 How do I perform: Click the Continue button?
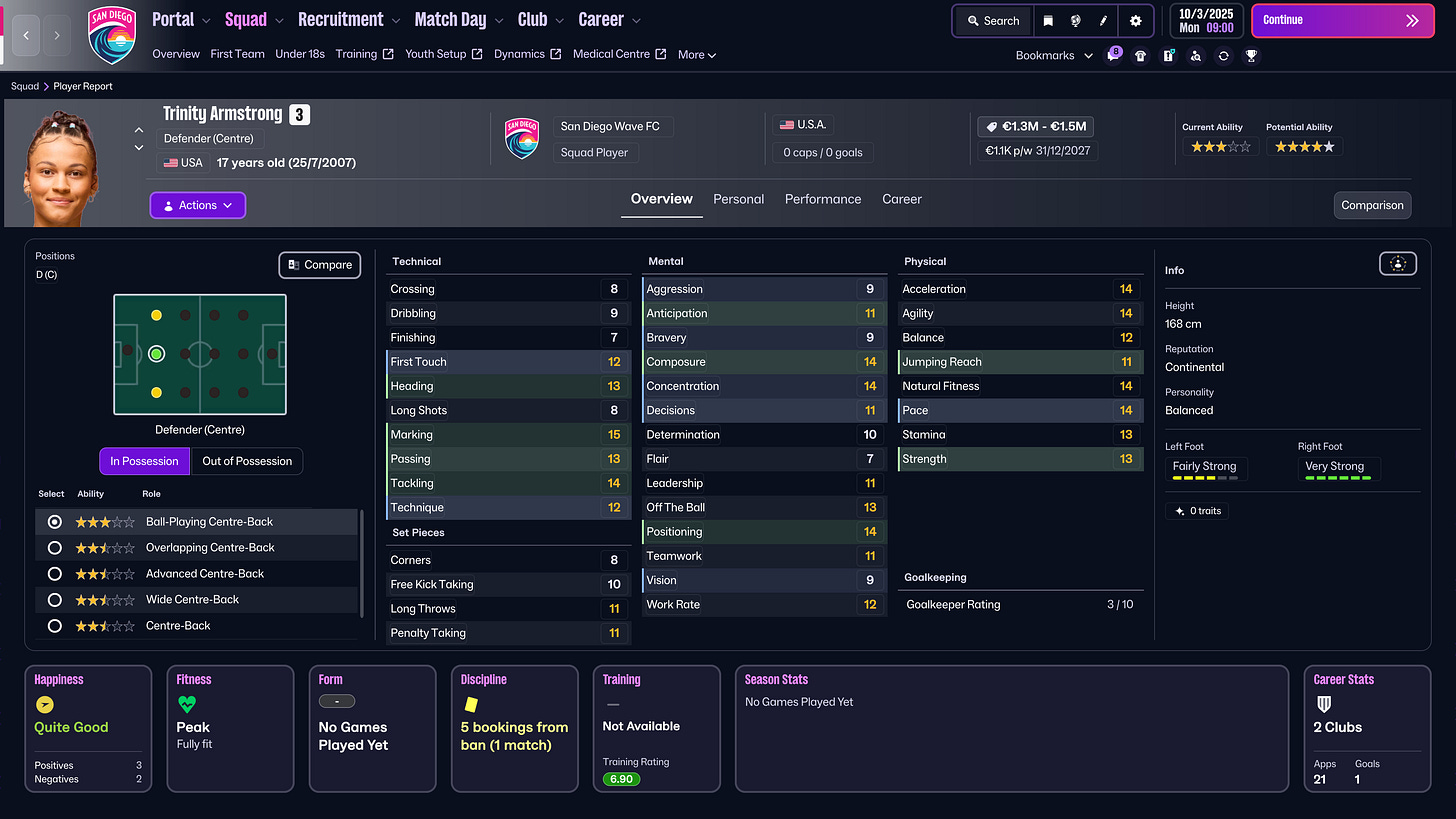1341,20
